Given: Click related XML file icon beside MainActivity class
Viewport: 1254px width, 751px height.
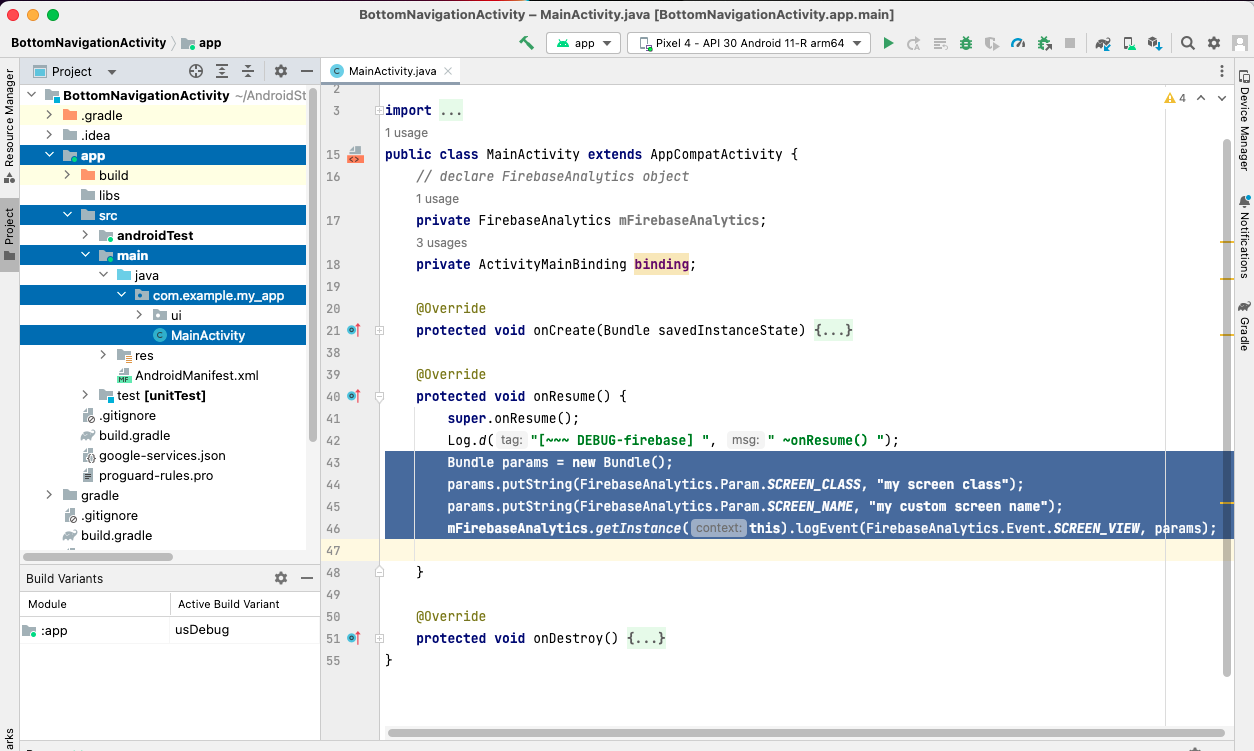Looking at the screenshot, I should [354, 155].
